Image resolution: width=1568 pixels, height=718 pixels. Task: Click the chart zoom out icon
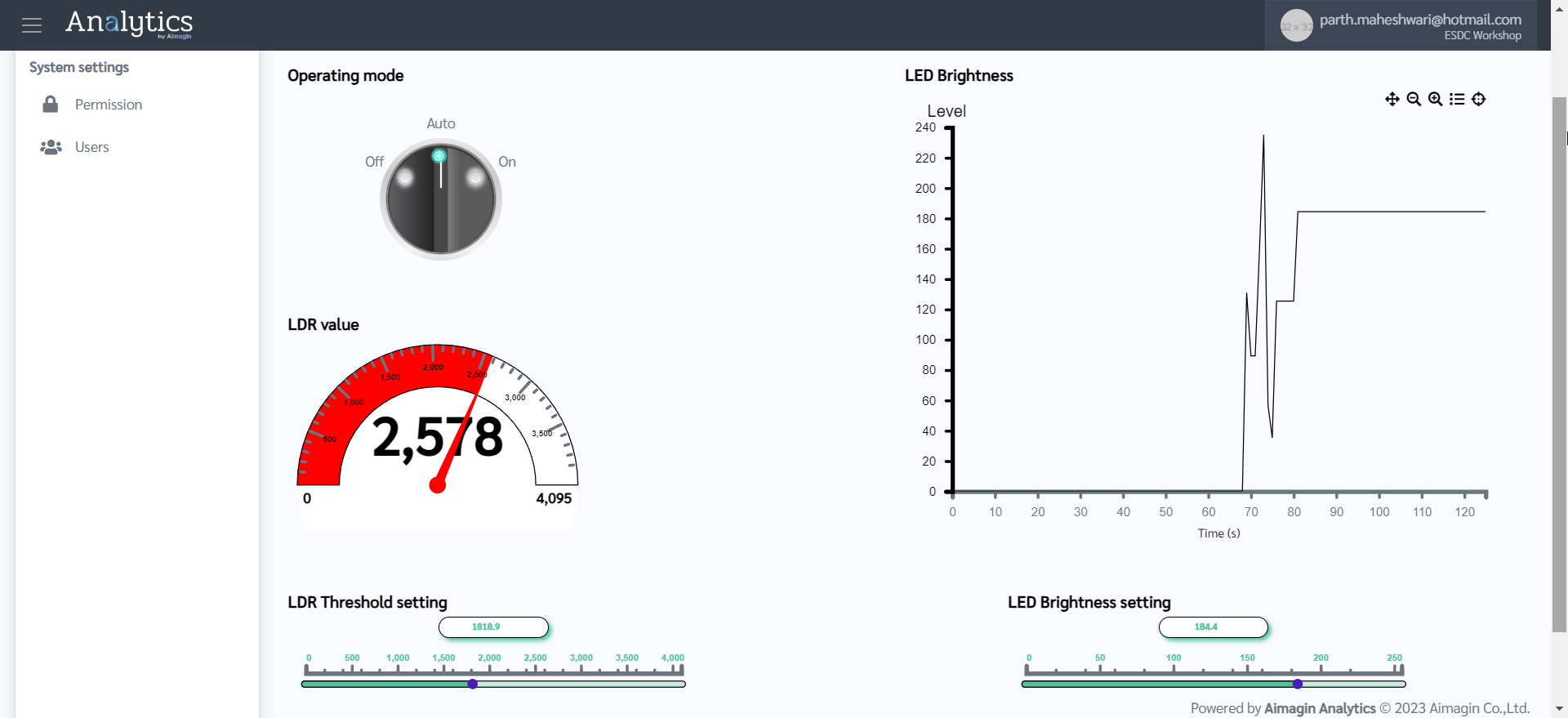1414,99
